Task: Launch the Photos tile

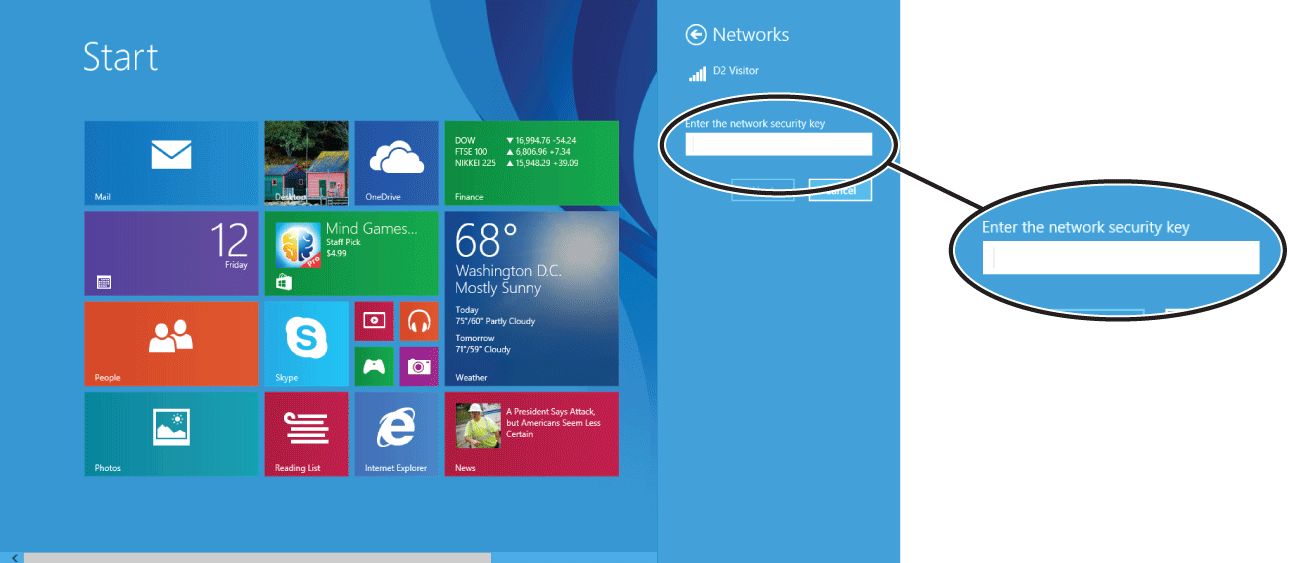Action: click(x=171, y=433)
